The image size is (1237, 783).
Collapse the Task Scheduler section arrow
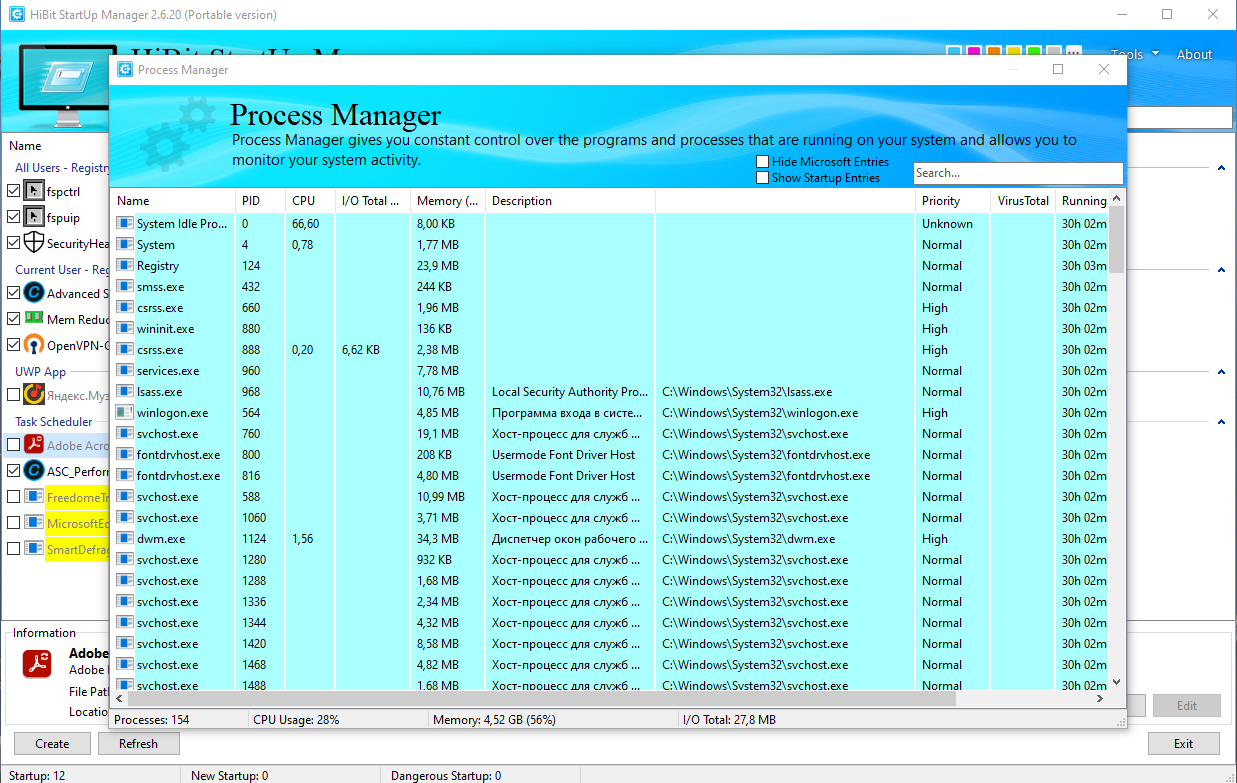(1221, 422)
